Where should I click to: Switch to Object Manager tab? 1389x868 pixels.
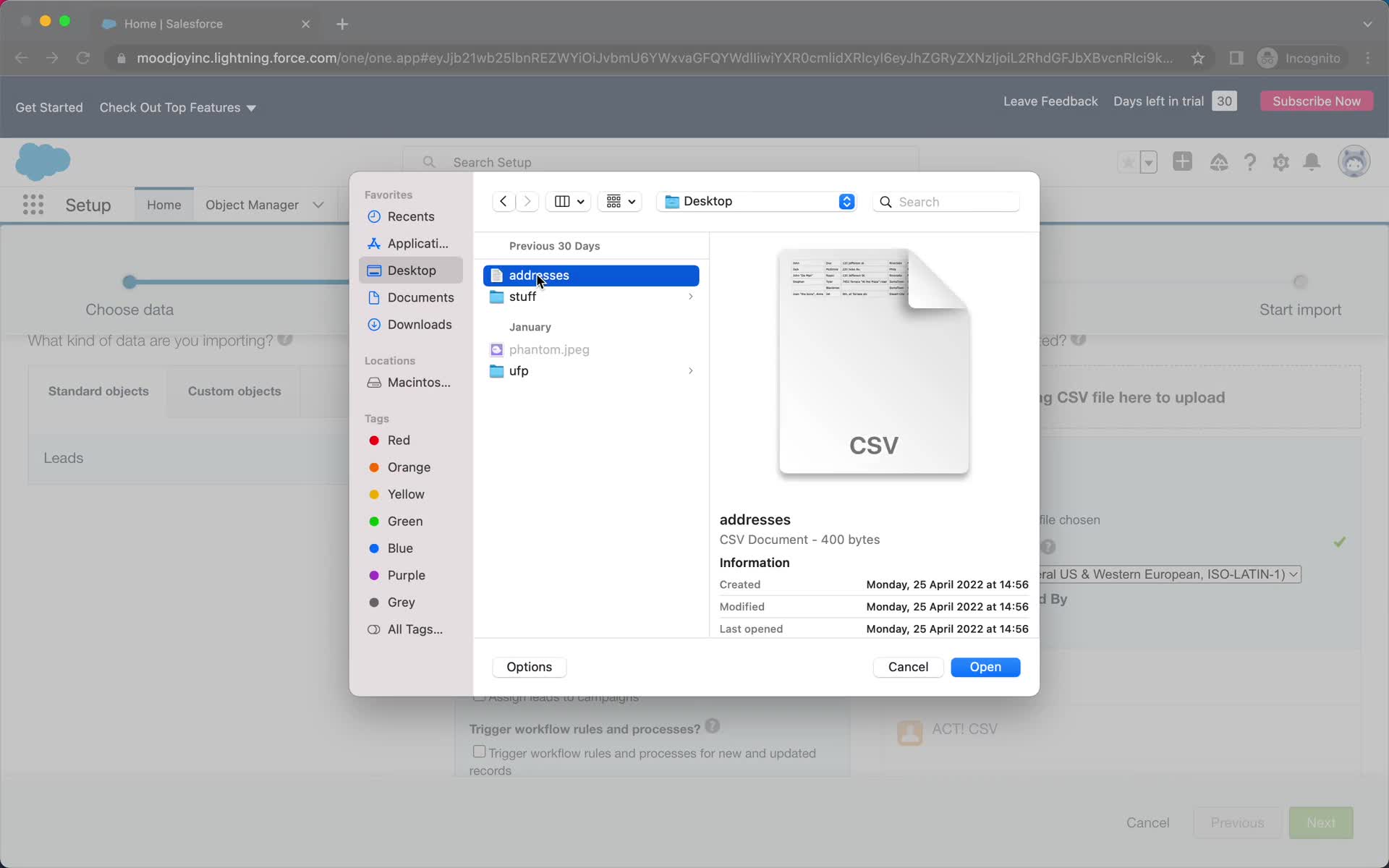(252, 205)
